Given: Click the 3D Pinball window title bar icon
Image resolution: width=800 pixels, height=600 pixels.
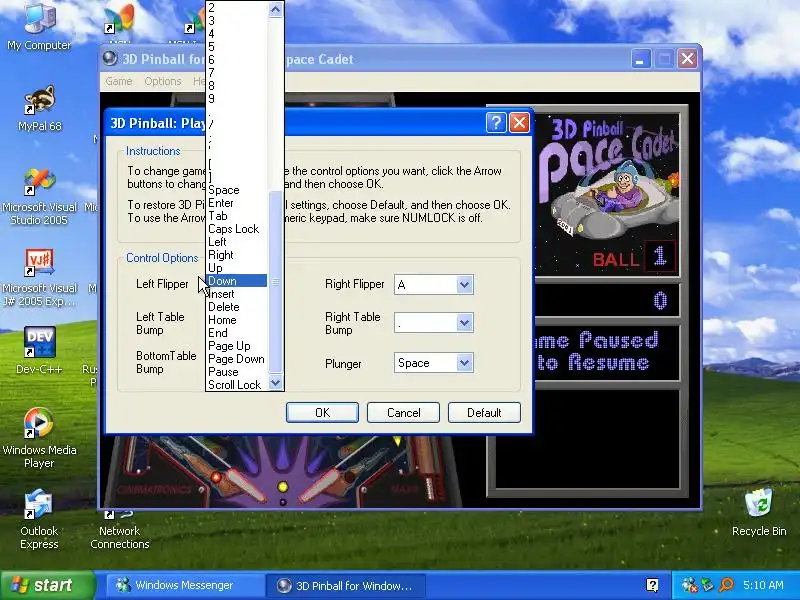Looking at the screenshot, I should click(x=110, y=59).
